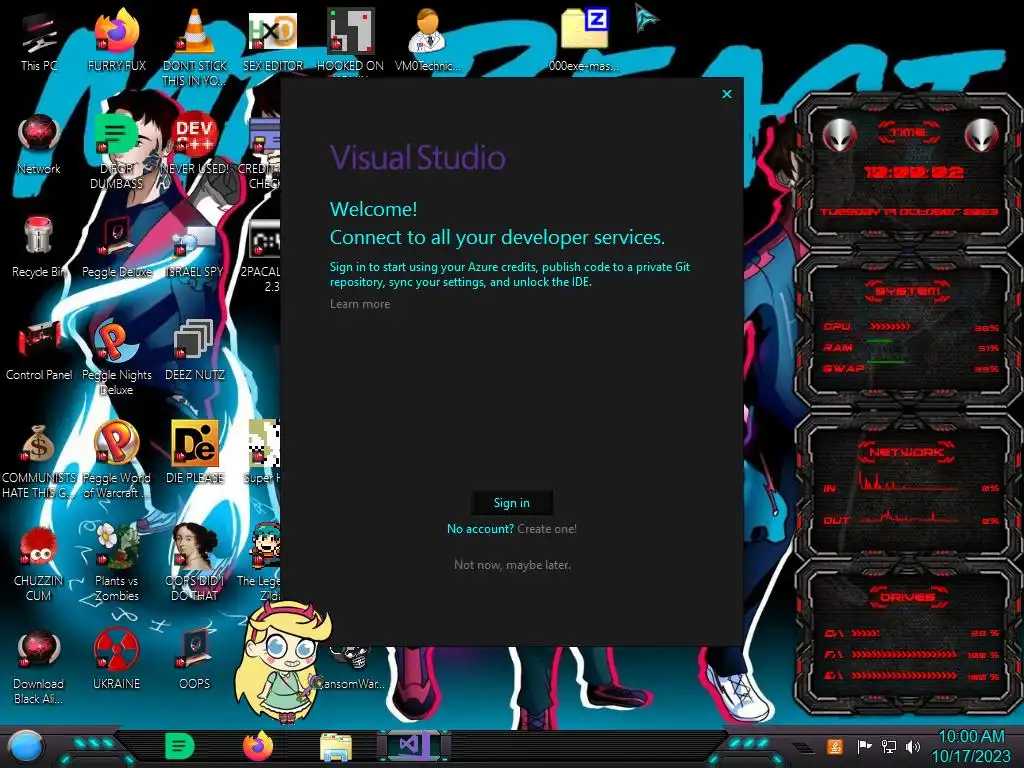
Task: Open the 000exe-mas zip folder
Action: pos(584,40)
